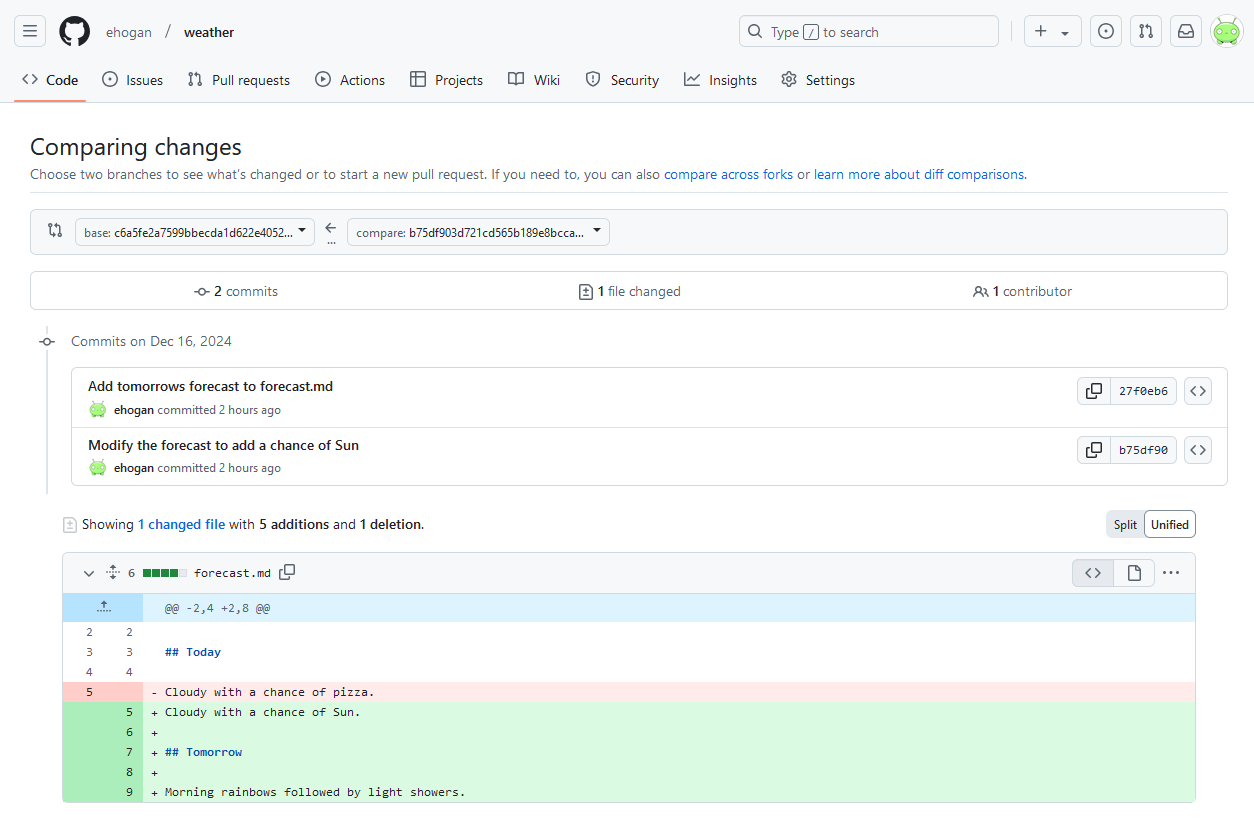Switch to the Insights tab

[720, 80]
